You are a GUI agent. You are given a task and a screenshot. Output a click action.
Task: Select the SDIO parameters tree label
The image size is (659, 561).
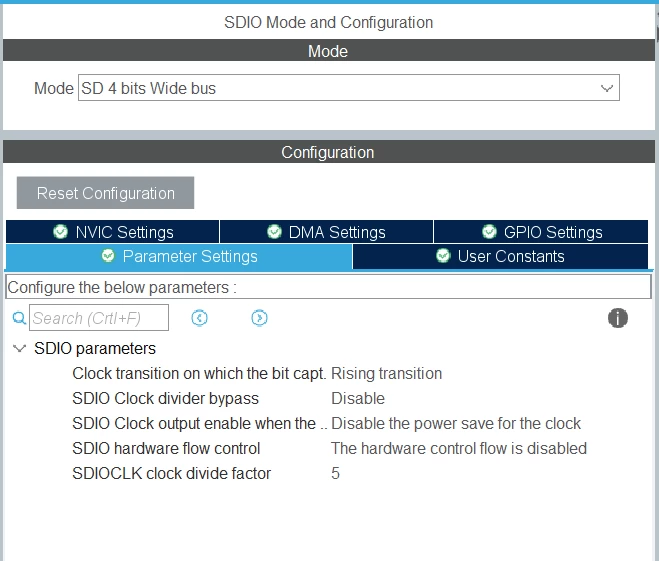pos(95,348)
